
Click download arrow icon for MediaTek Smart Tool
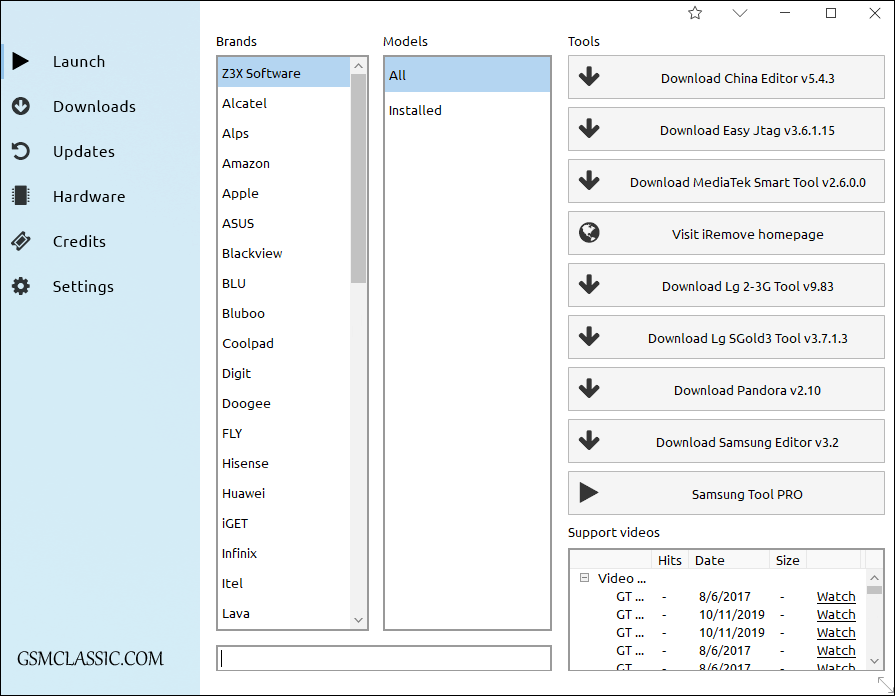tap(589, 180)
